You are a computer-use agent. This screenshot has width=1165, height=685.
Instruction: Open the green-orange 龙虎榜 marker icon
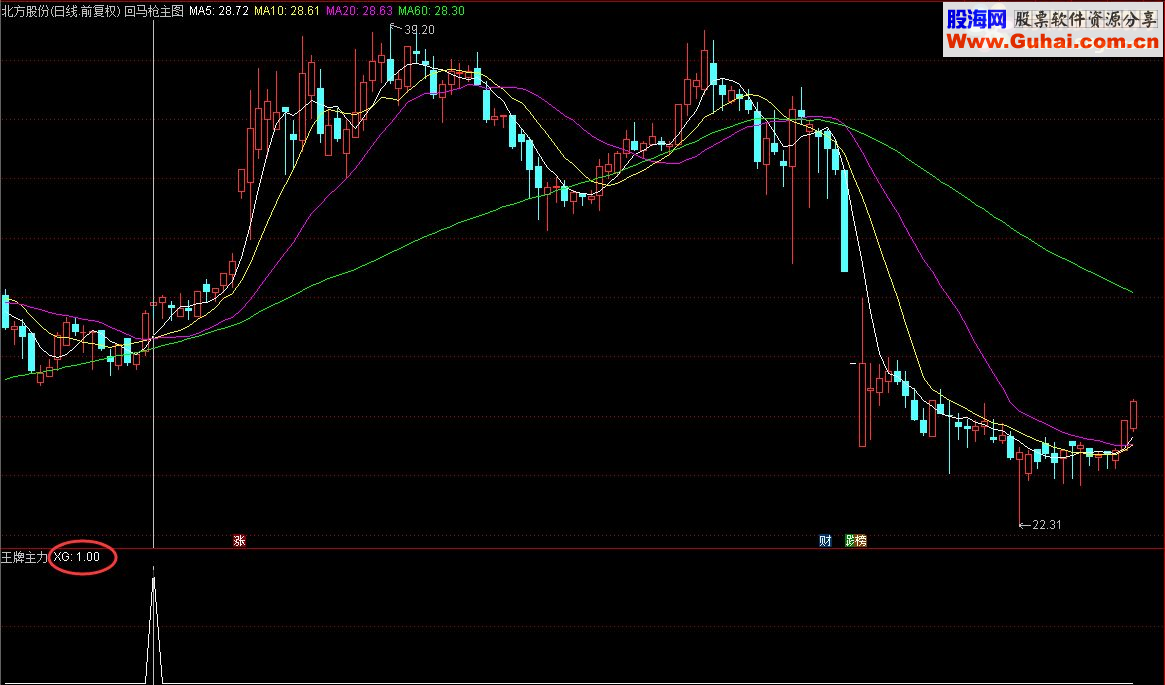point(856,541)
